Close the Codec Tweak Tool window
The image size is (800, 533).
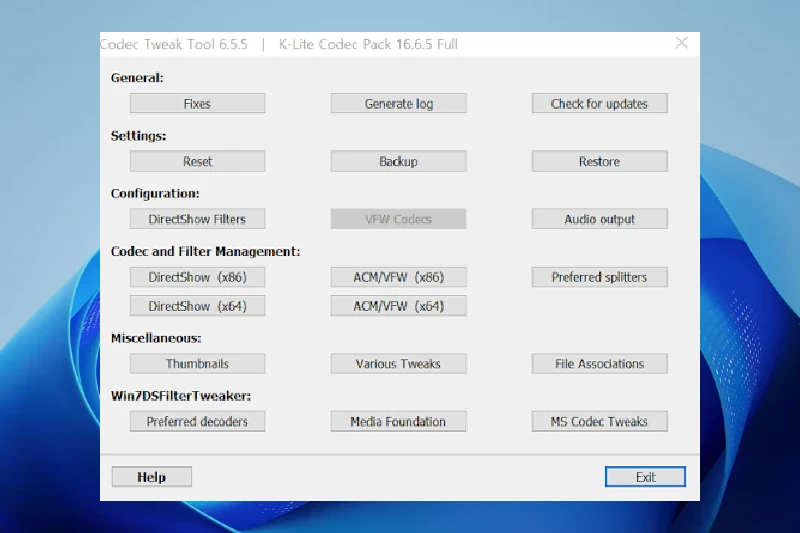click(682, 43)
